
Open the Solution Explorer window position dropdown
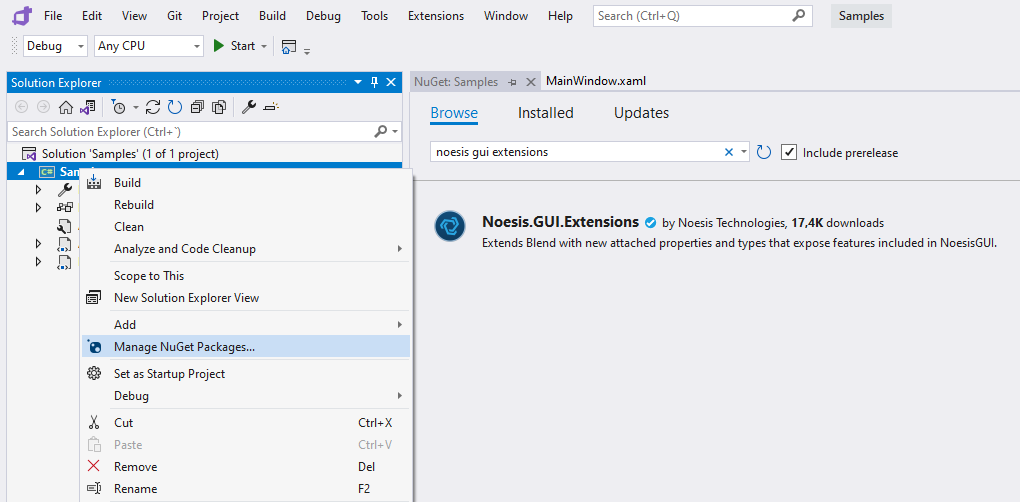point(357,82)
